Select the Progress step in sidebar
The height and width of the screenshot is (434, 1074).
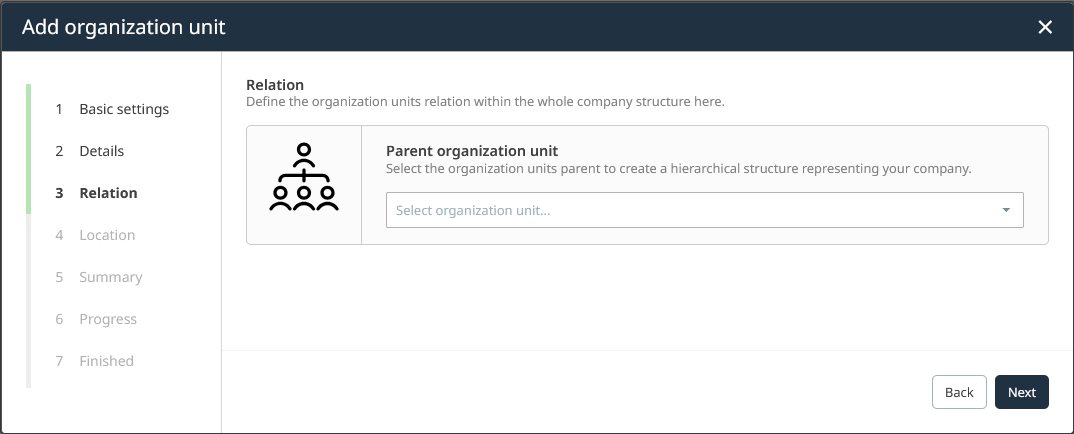coord(107,319)
